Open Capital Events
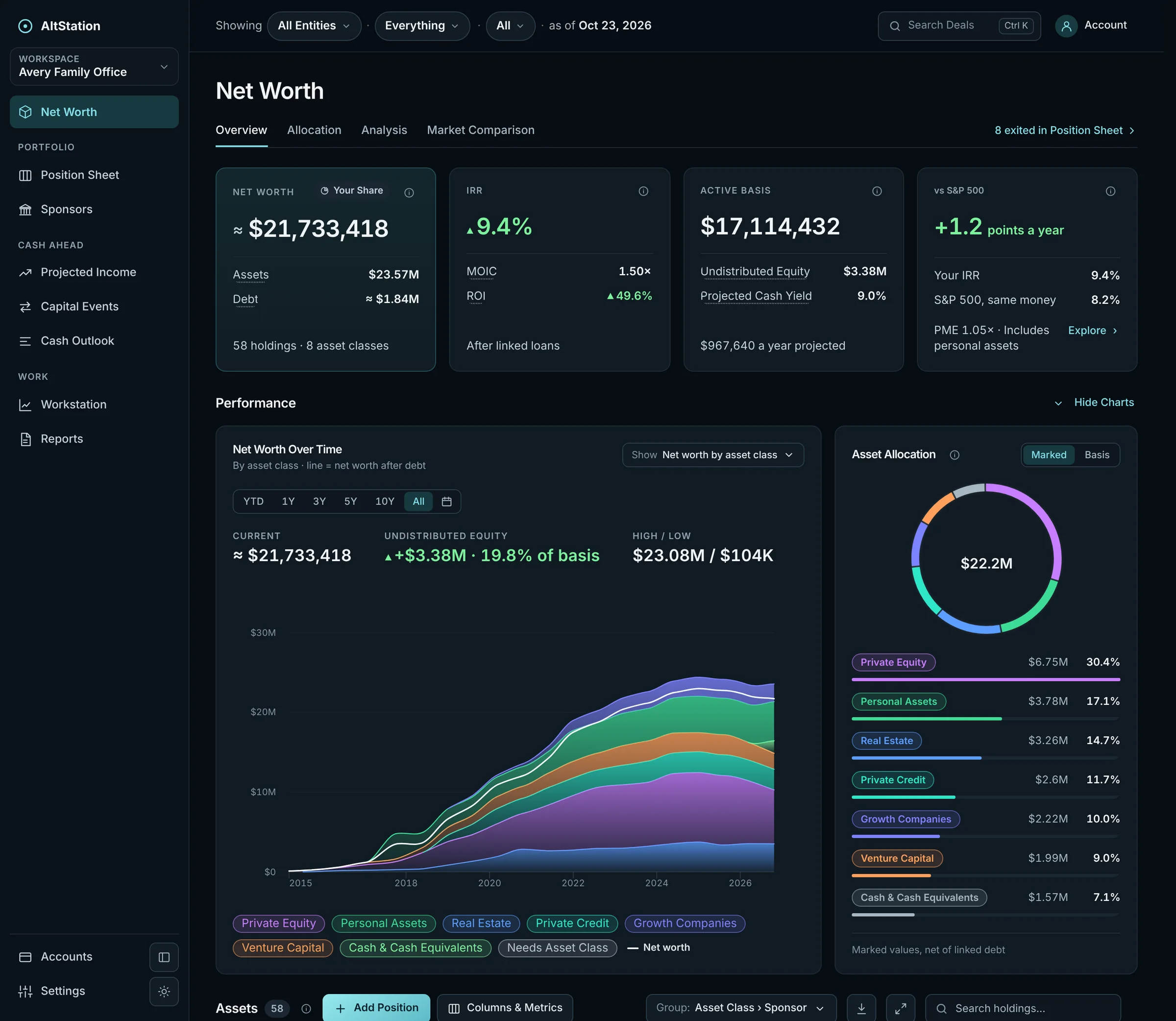 click(94, 306)
